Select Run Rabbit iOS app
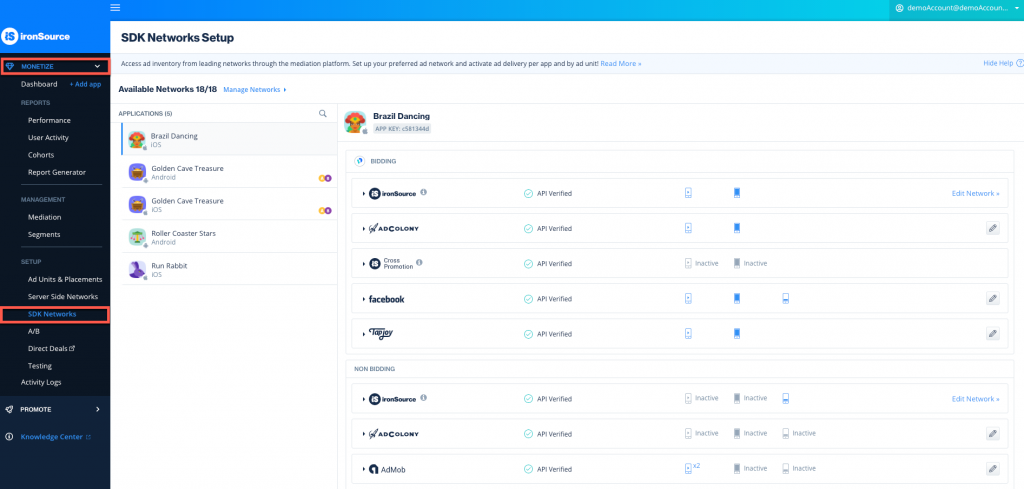Viewport: 1024px width, 489px height. pyautogui.click(x=229, y=269)
